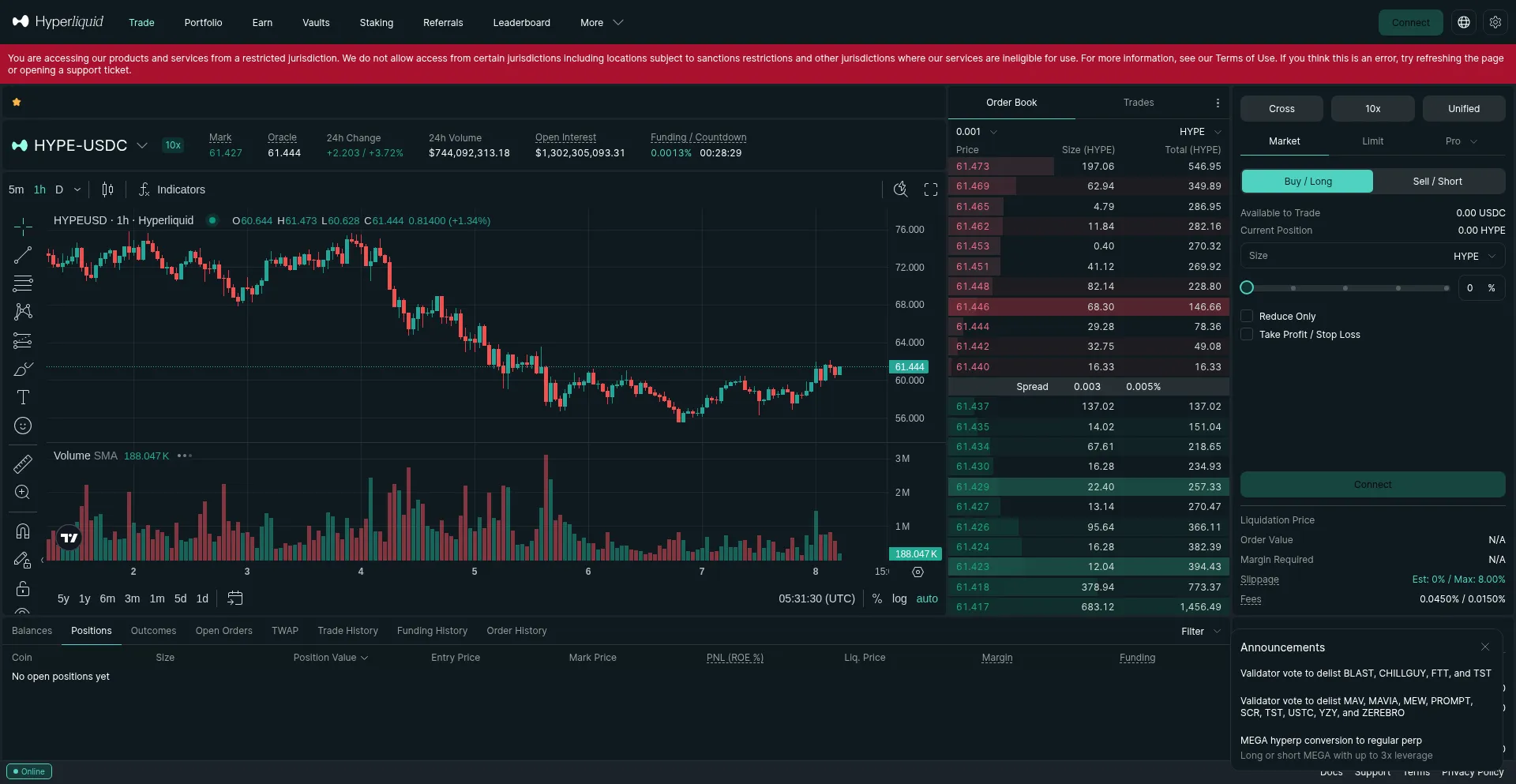Toggle chart fullscreen mode icon
Viewport: 1516px width, 784px height.
[931, 189]
